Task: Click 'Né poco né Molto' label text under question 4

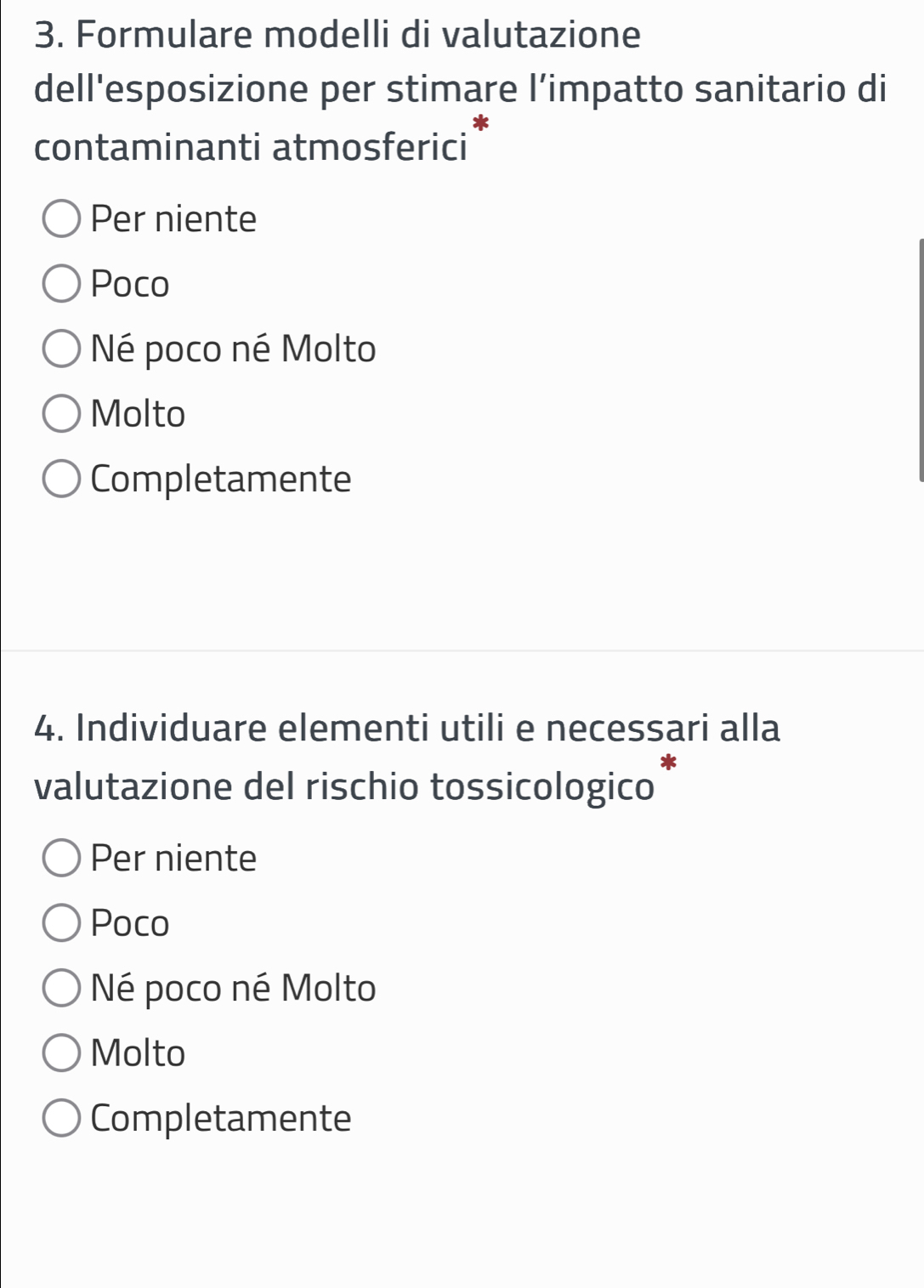Action: 233,988
